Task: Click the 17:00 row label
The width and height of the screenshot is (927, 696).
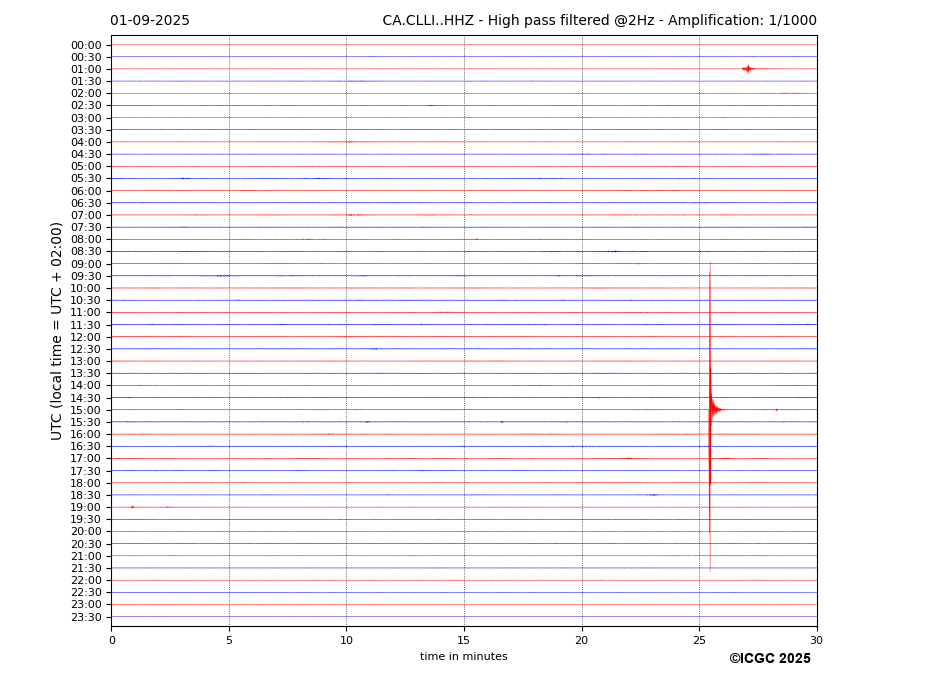Action: click(86, 459)
